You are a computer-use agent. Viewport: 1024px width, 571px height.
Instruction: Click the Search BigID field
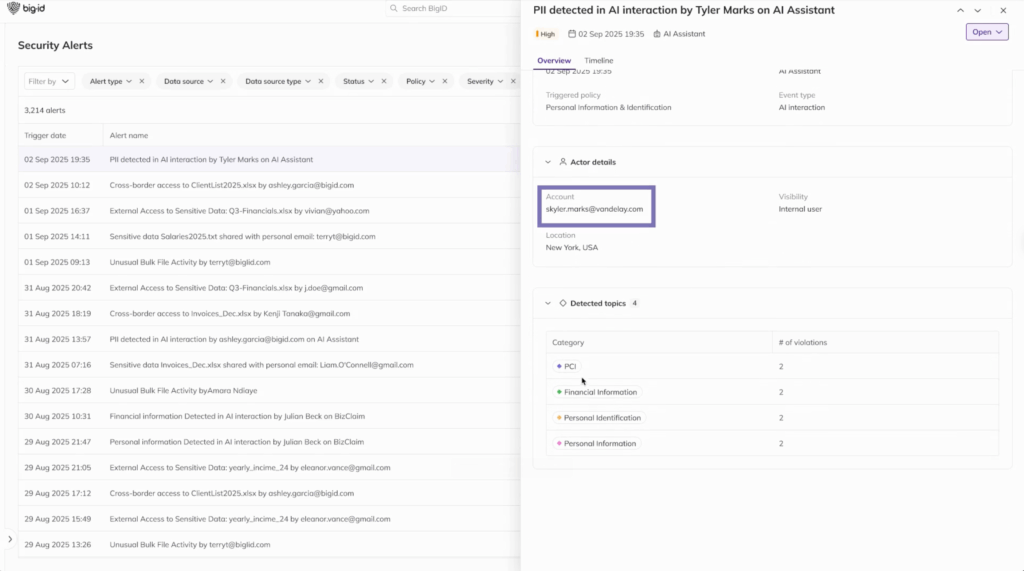coord(450,9)
